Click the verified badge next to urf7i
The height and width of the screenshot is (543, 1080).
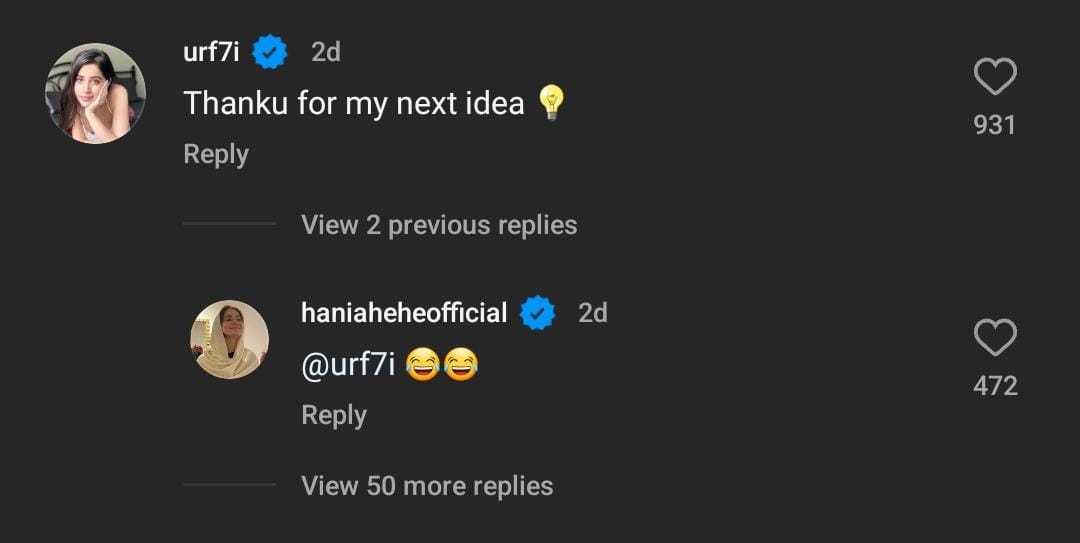(270, 52)
